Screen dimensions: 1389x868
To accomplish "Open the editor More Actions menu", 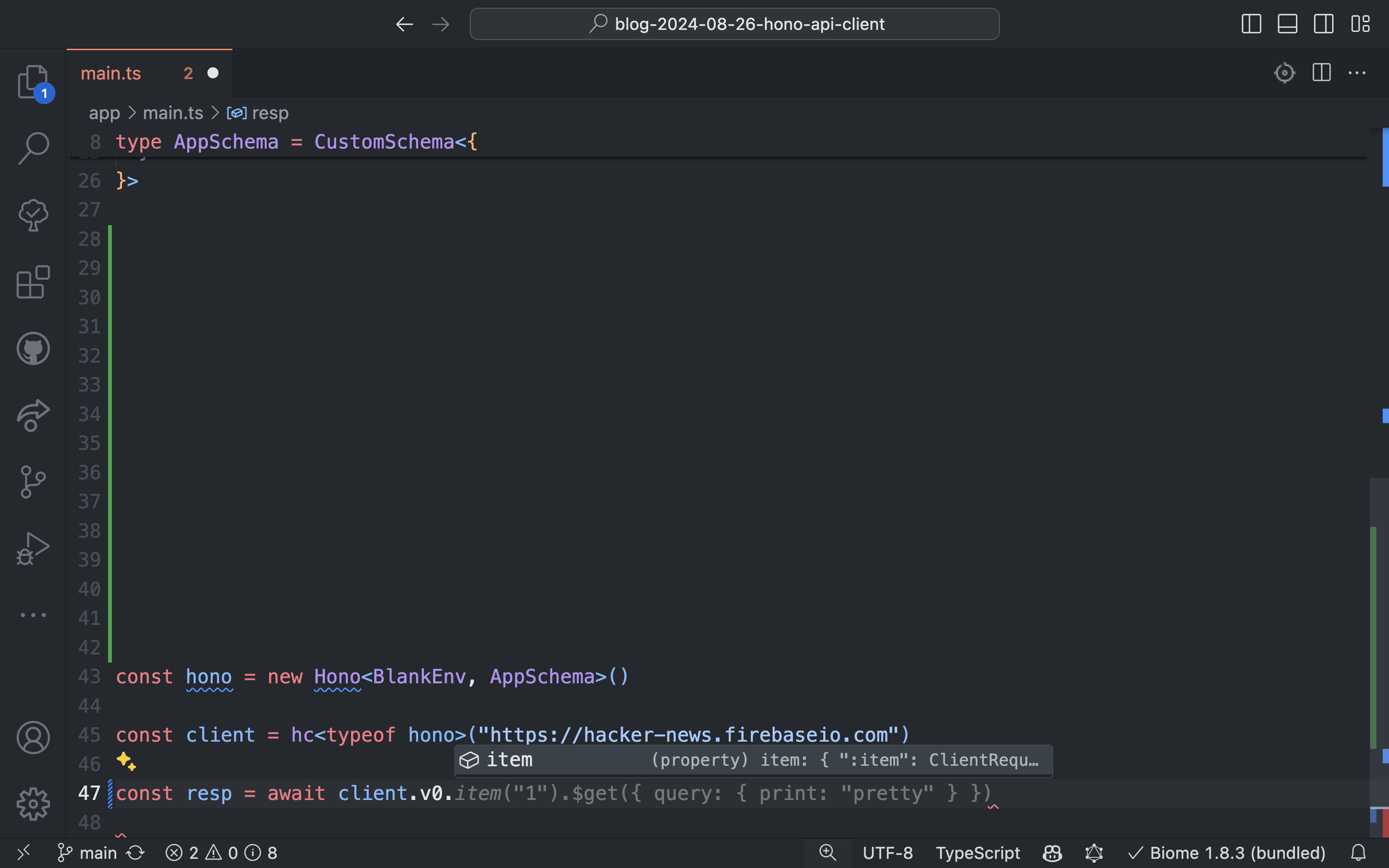I will click(x=1357, y=73).
